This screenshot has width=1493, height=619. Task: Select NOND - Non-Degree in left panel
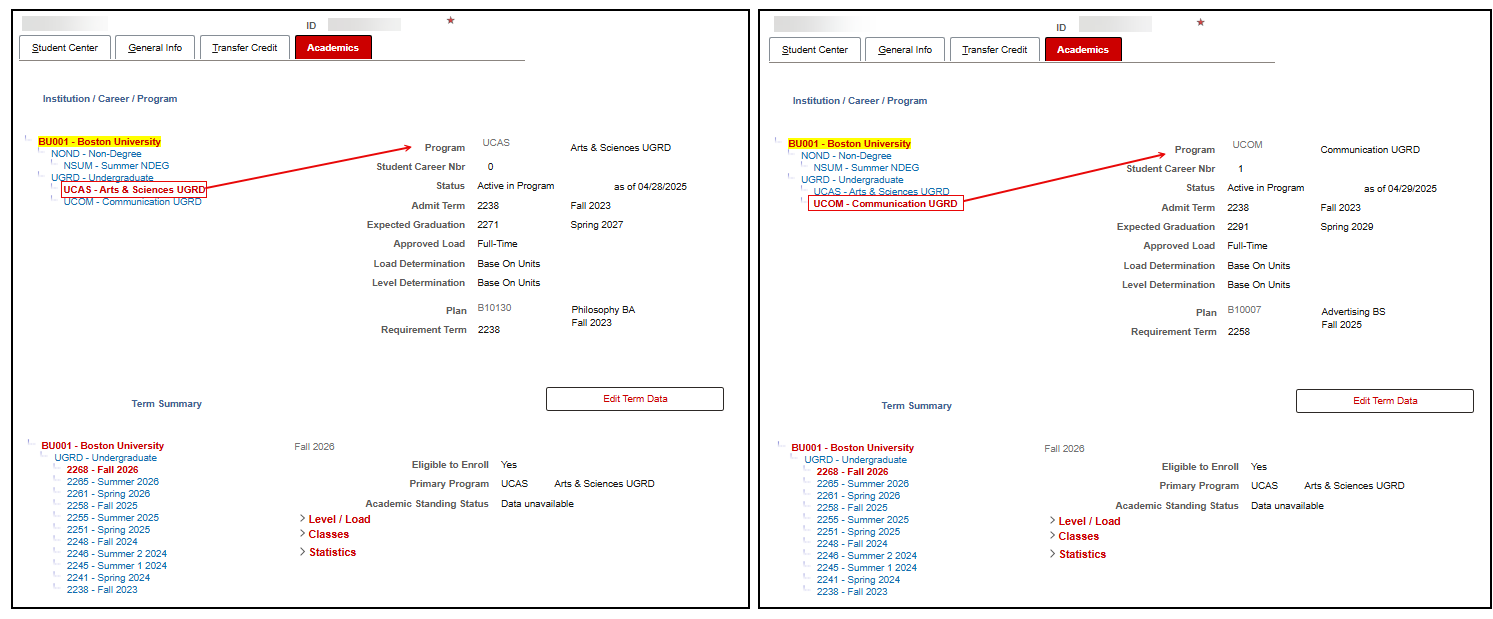96,154
